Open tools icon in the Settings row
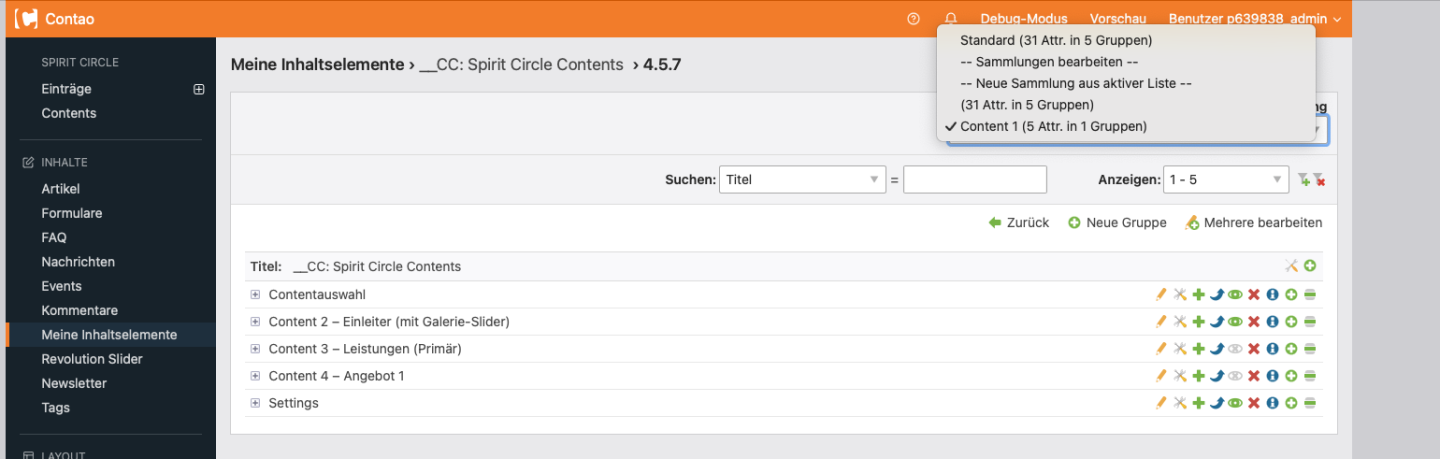The width and height of the screenshot is (1440, 459). (1180, 403)
